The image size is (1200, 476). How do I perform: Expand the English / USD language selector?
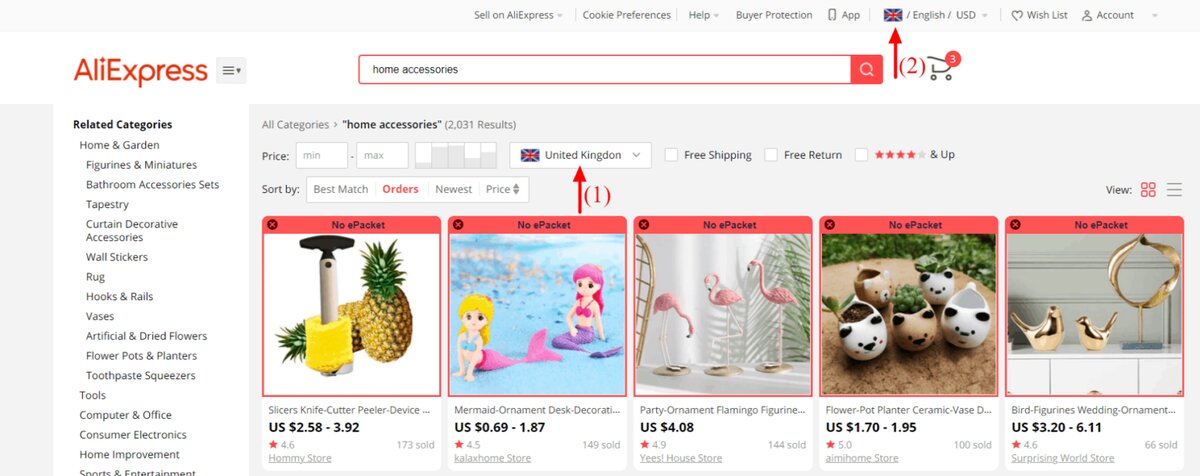[x=936, y=15]
